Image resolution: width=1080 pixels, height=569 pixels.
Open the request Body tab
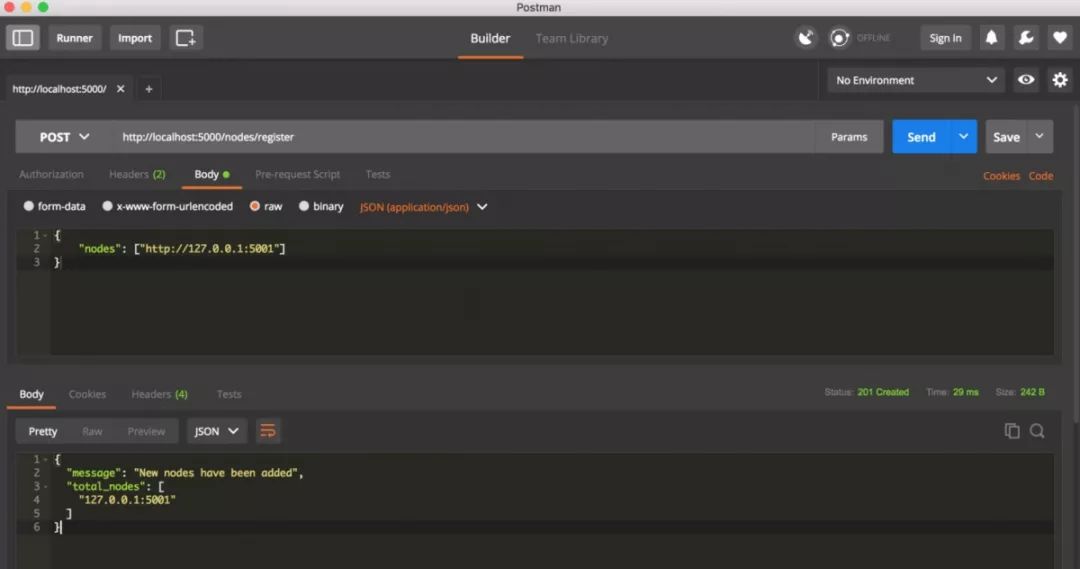[x=211, y=174]
